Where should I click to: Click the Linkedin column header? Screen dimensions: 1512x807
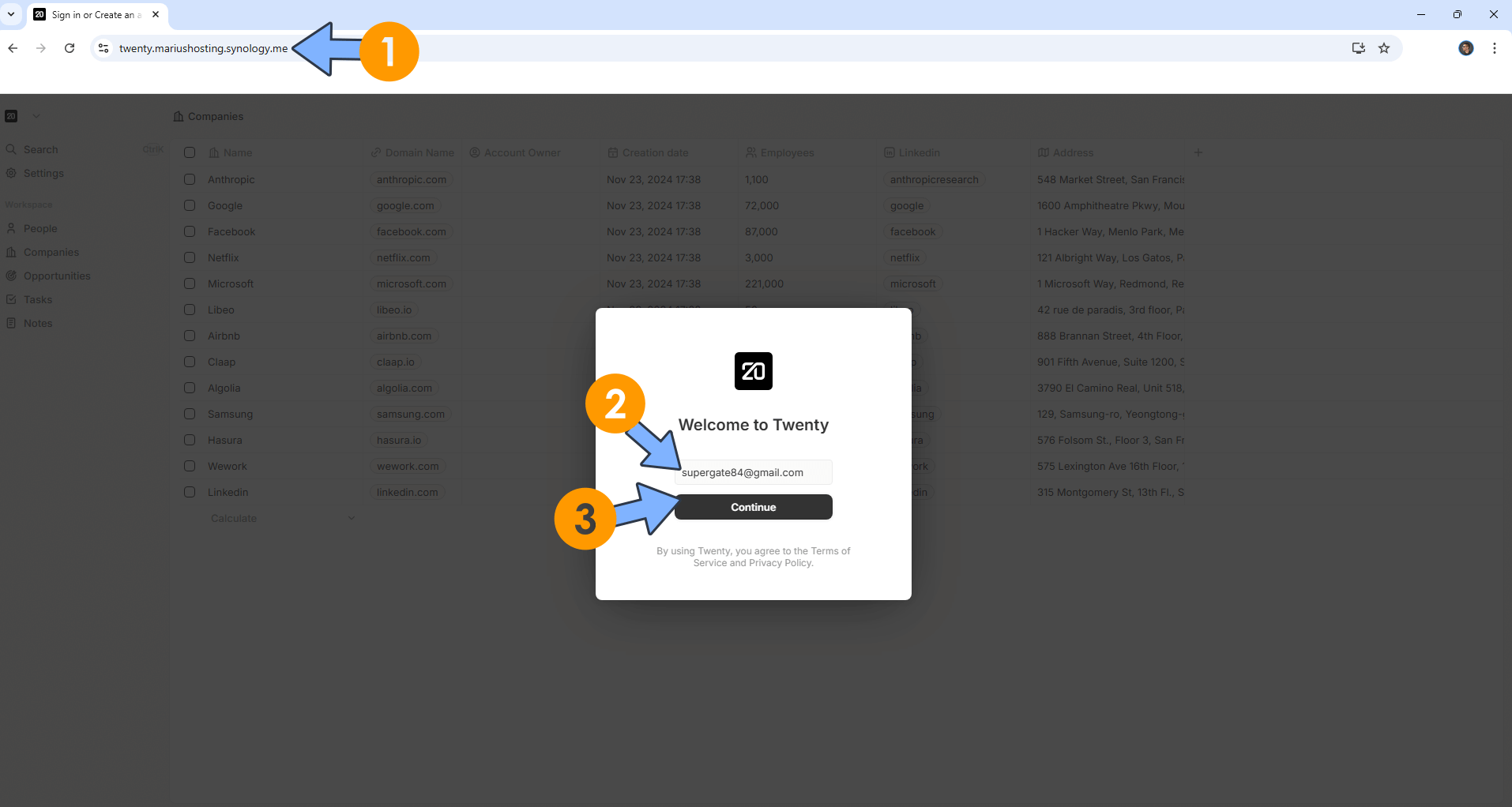tap(912, 152)
